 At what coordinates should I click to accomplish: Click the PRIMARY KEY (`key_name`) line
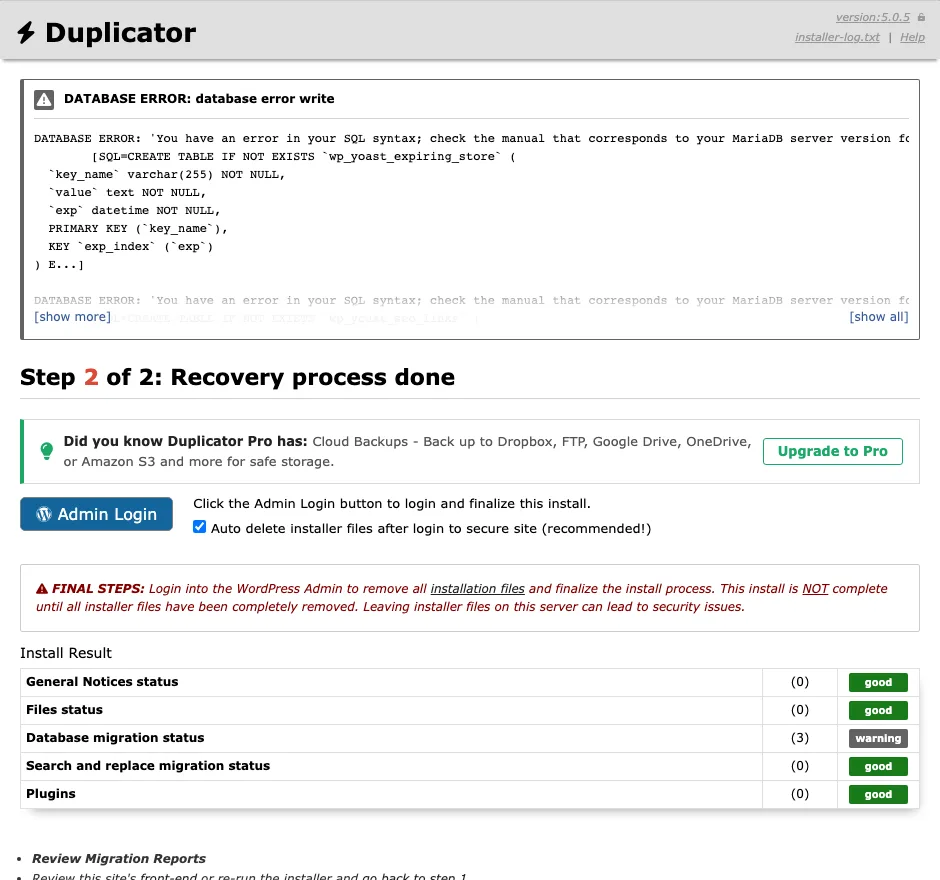click(138, 228)
